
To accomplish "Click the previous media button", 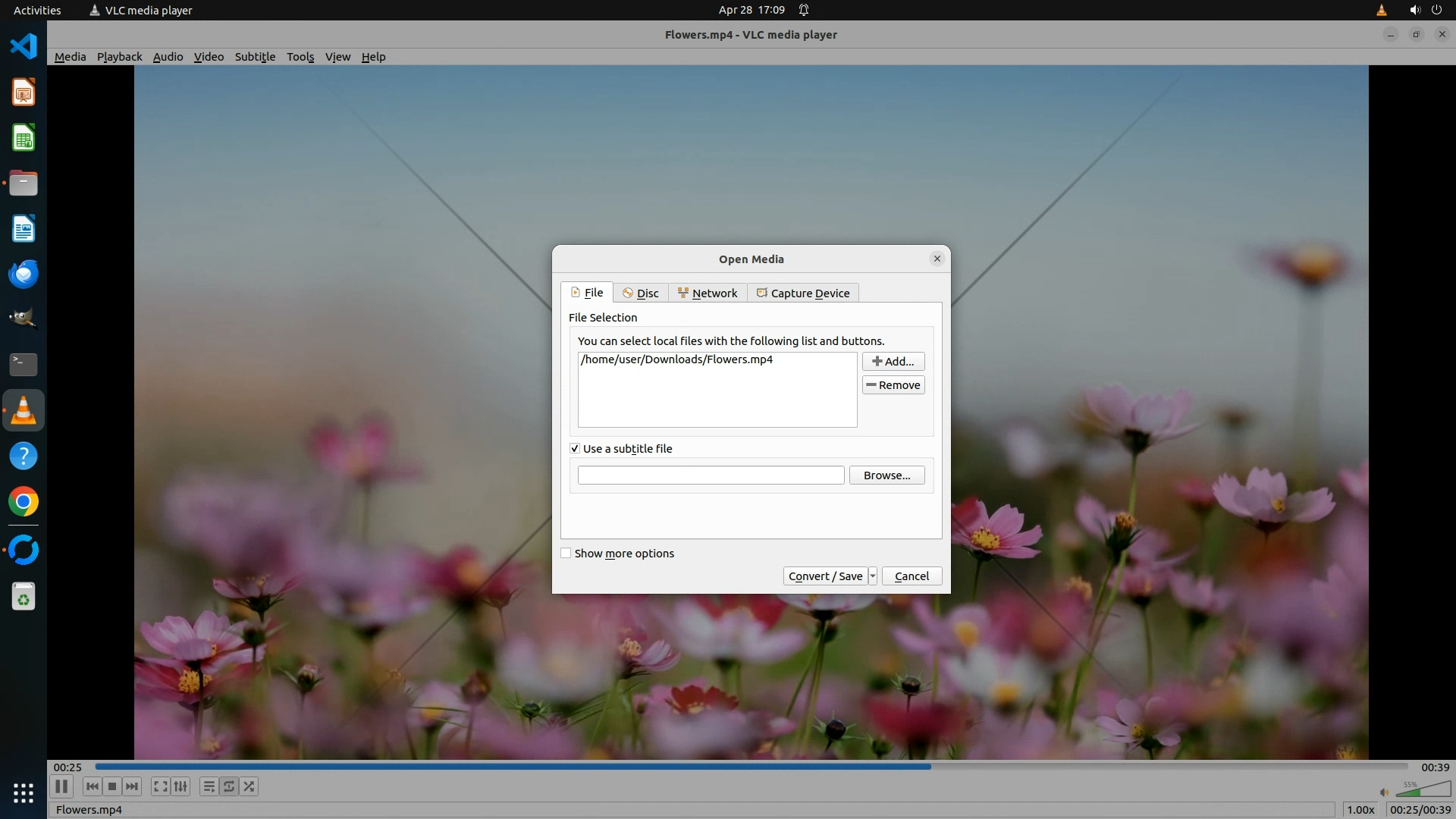I will [x=92, y=786].
